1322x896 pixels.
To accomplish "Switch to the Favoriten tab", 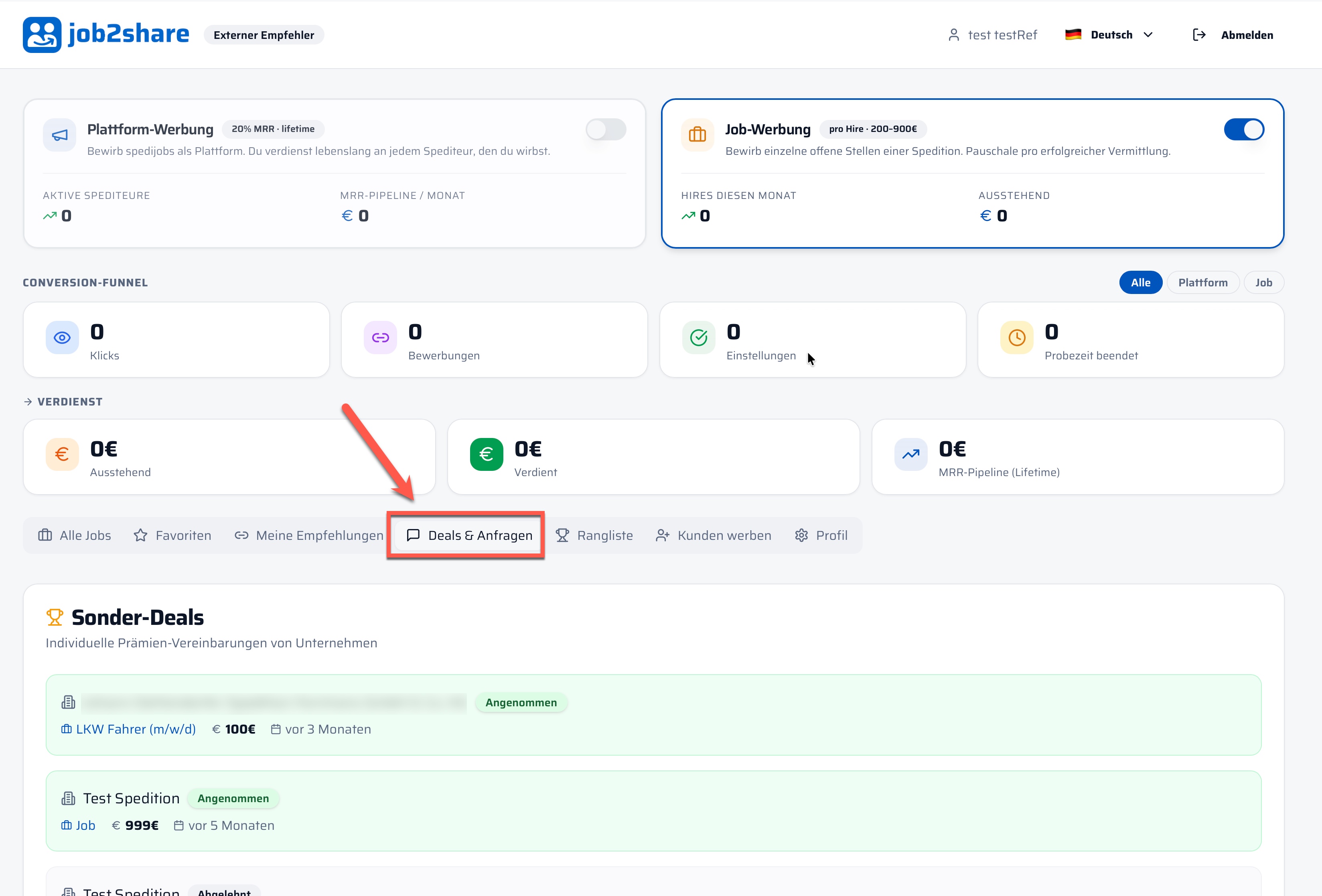I will click(x=172, y=535).
